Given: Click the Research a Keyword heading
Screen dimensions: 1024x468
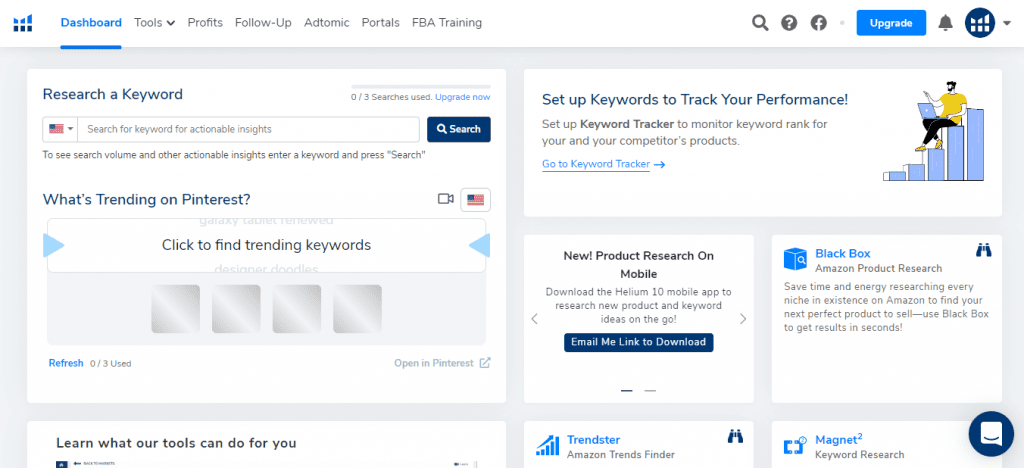Looking at the screenshot, I should click(112, 94).
